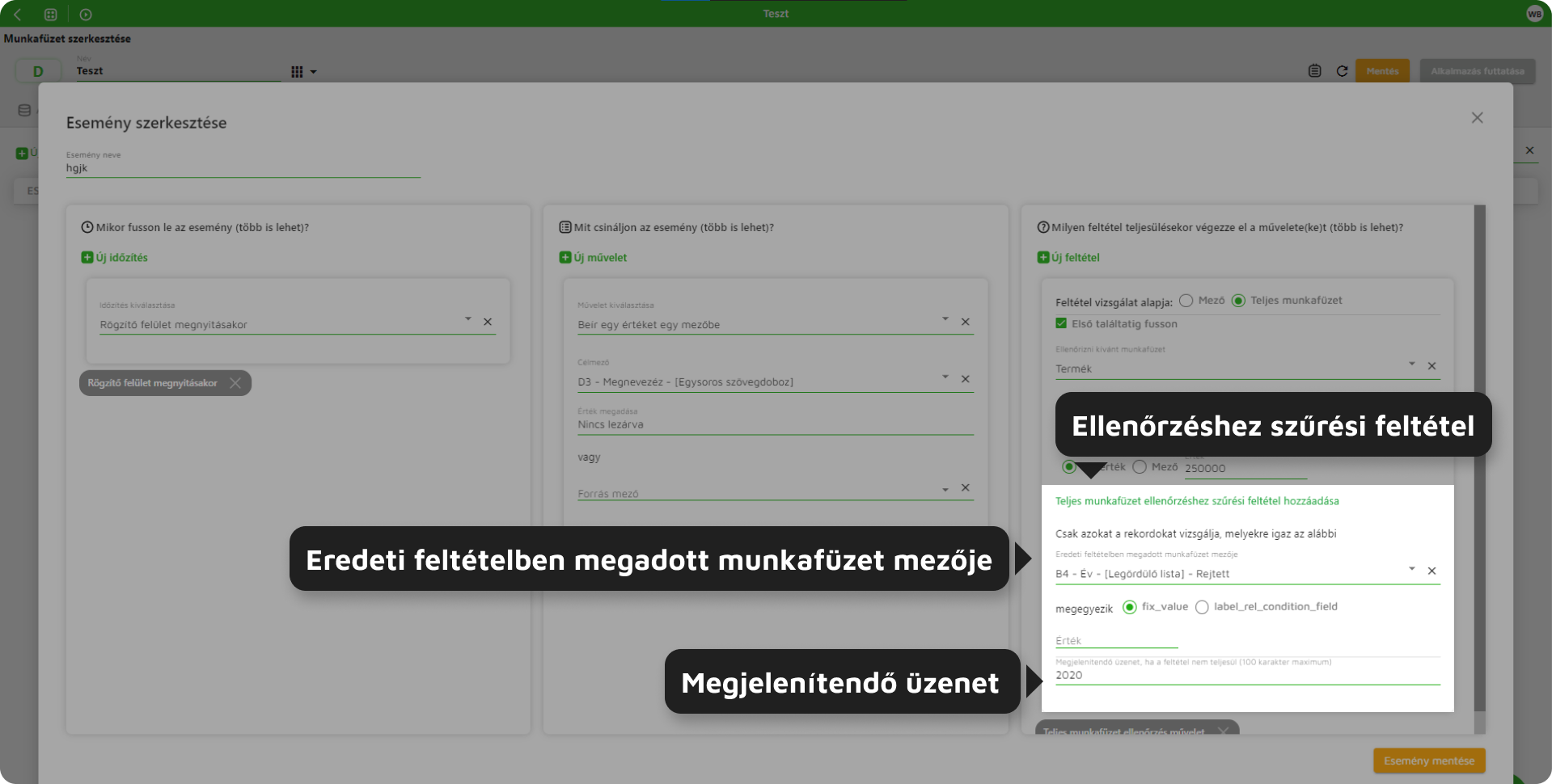
Task: Select the Mező radio next to 250000
Action: (1140, 467)
